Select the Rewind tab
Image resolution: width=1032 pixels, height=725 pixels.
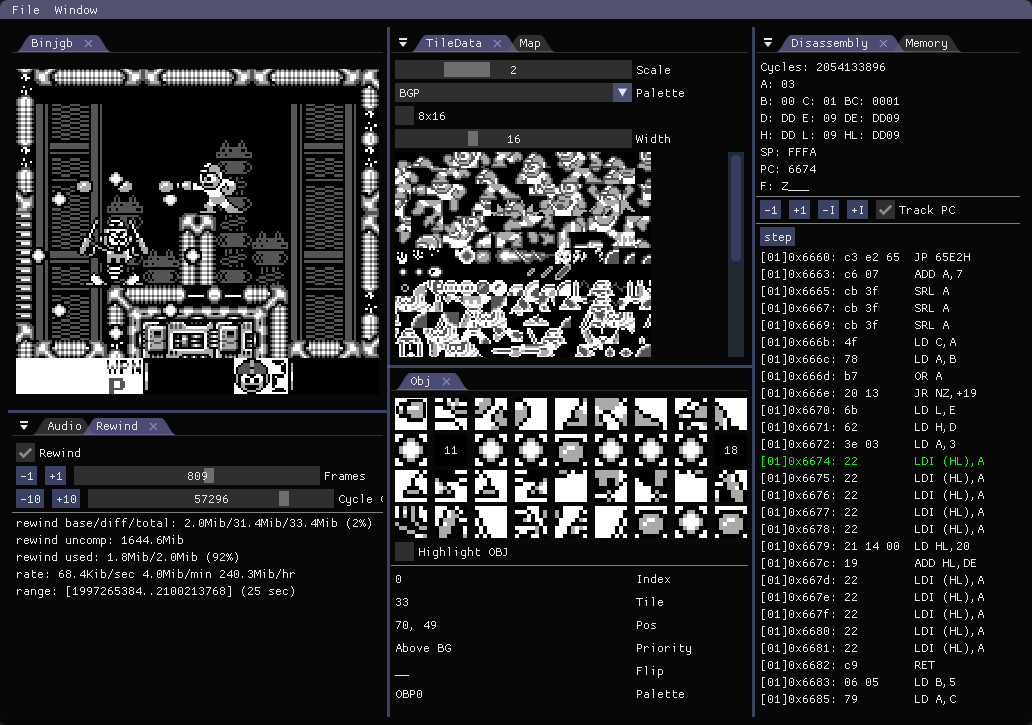tap(117, 426)
